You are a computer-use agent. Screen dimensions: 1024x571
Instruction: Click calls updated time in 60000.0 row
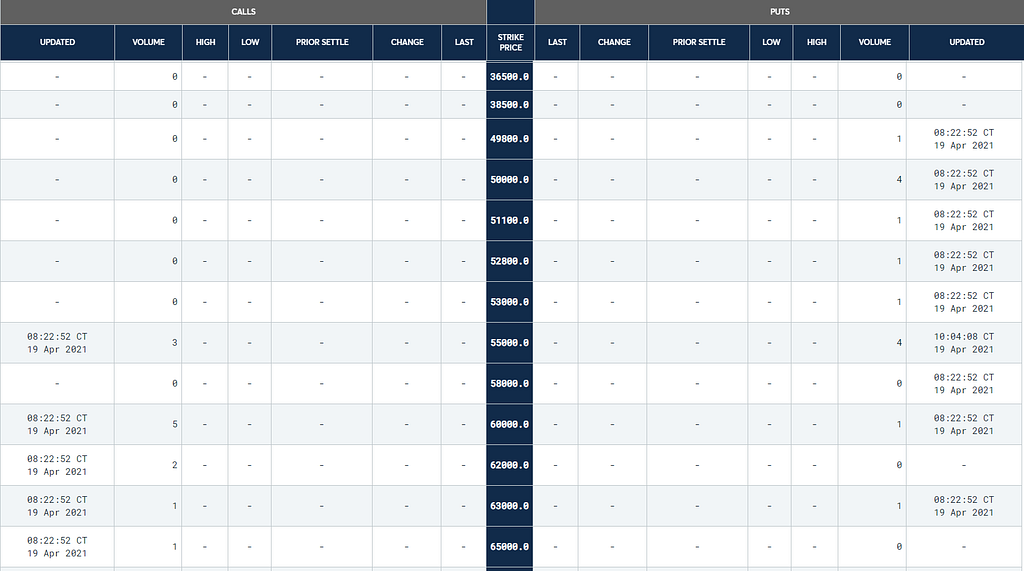click(57, 425)
